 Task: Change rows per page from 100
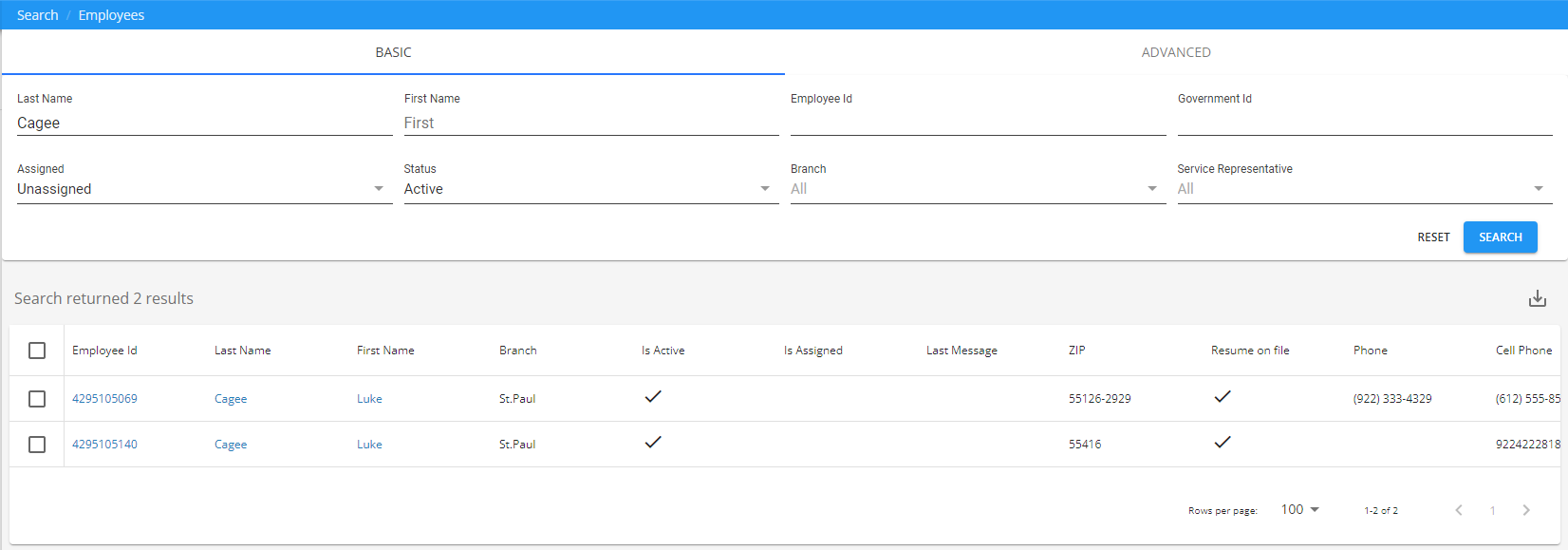[x=1299, y=510]
